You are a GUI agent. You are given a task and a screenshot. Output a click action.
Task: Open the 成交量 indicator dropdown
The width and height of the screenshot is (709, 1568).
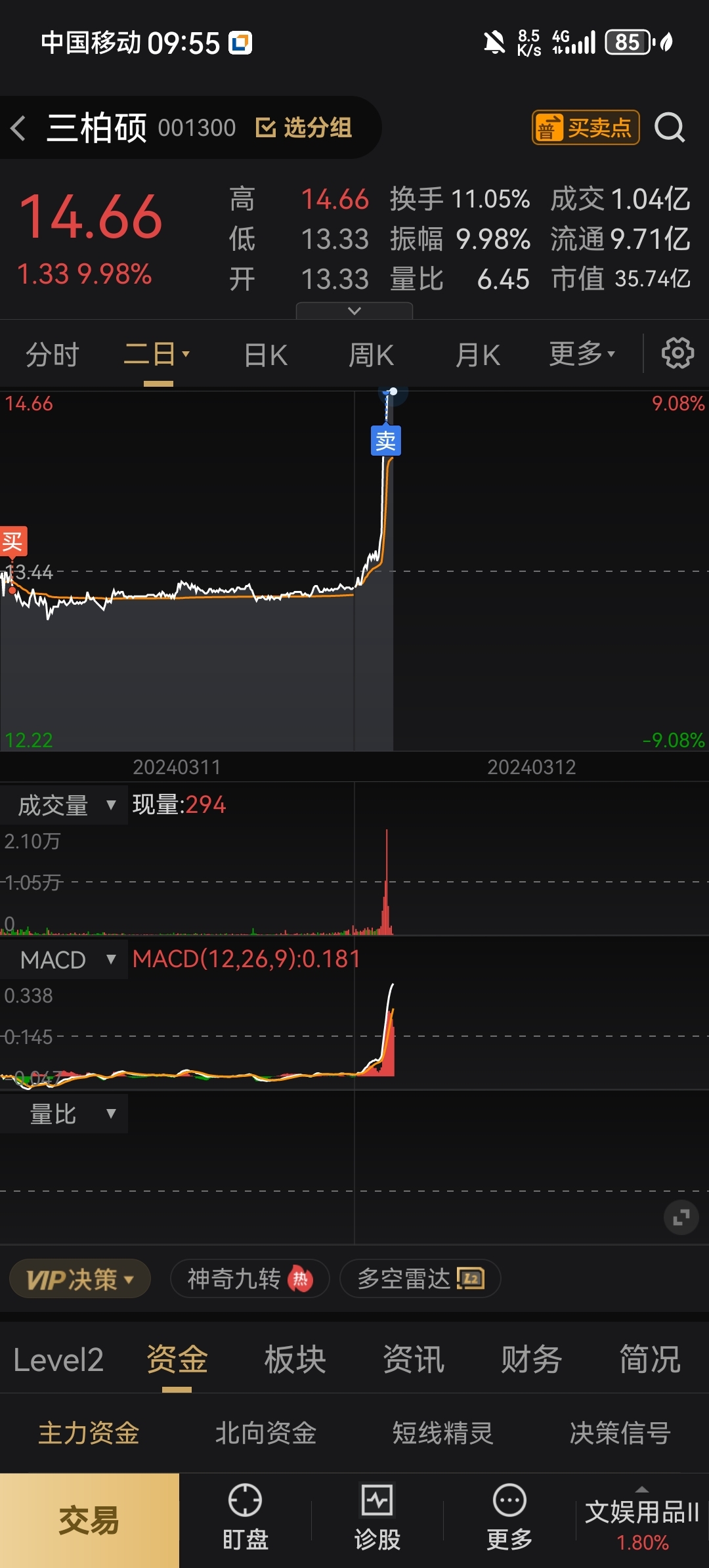tap(64, 805)
